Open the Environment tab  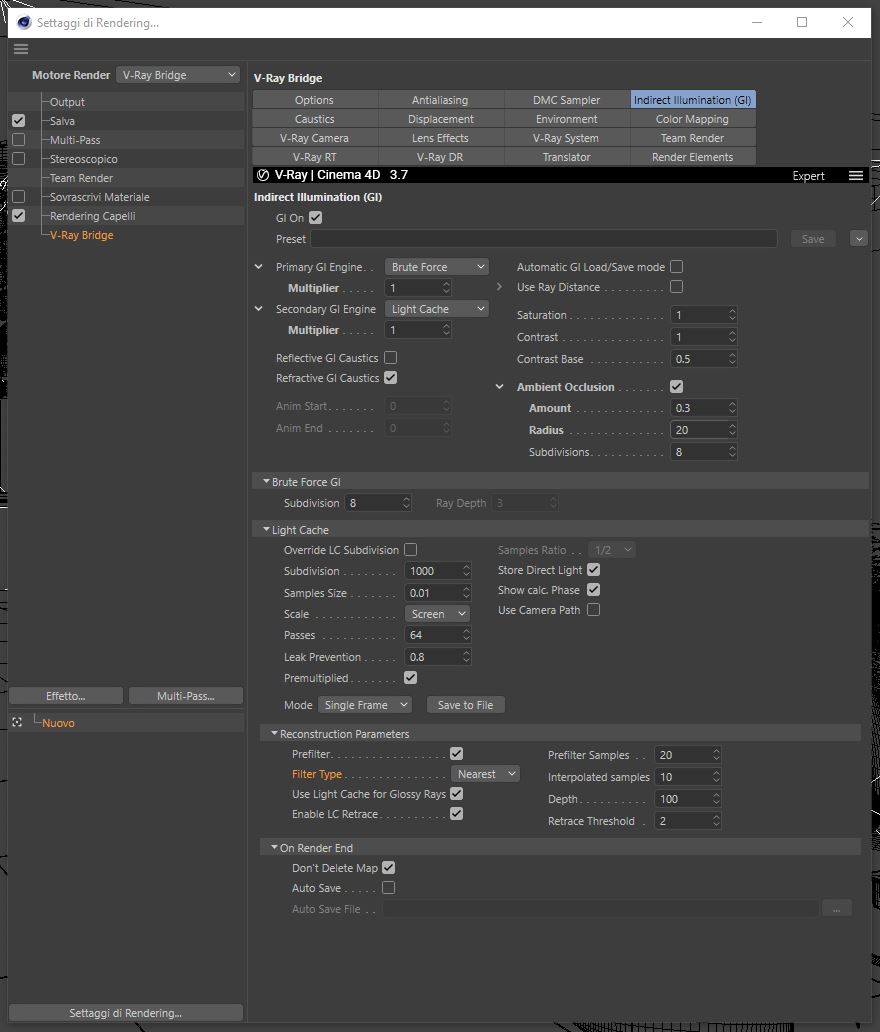coord(567,119)
